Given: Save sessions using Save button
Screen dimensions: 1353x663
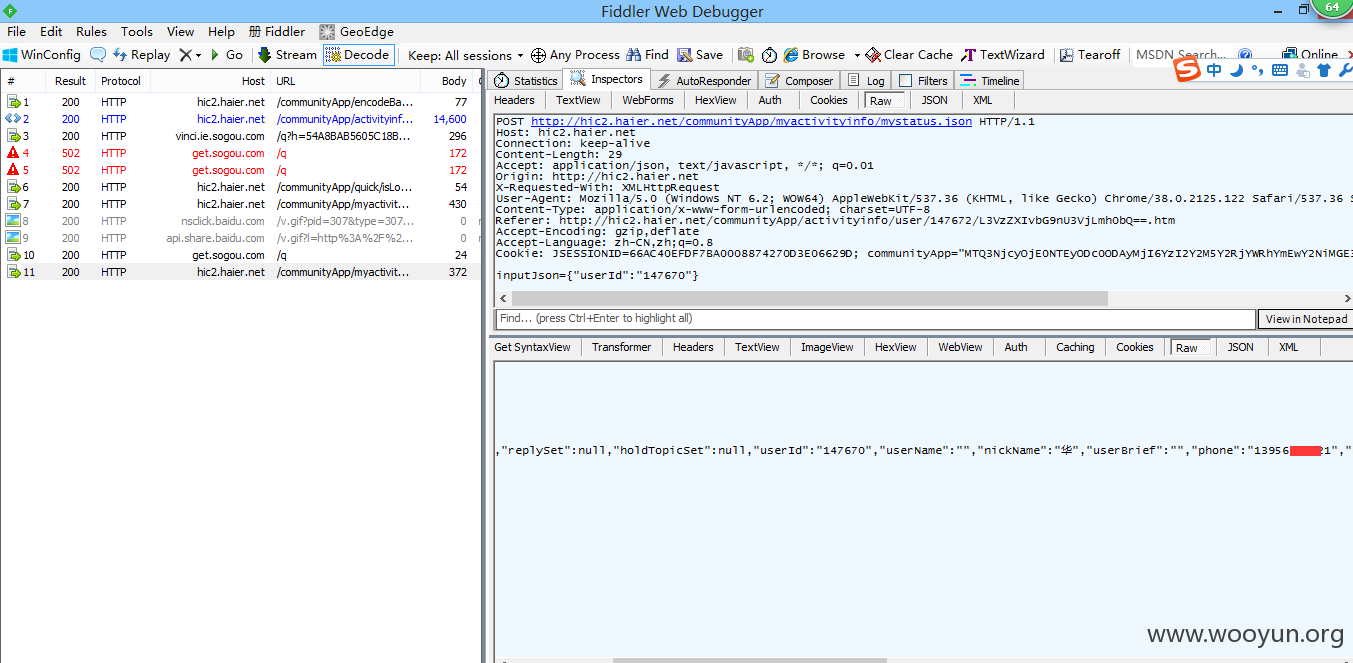Looking at the screenshot, I should pyautogui.click(x=700, y=55).
